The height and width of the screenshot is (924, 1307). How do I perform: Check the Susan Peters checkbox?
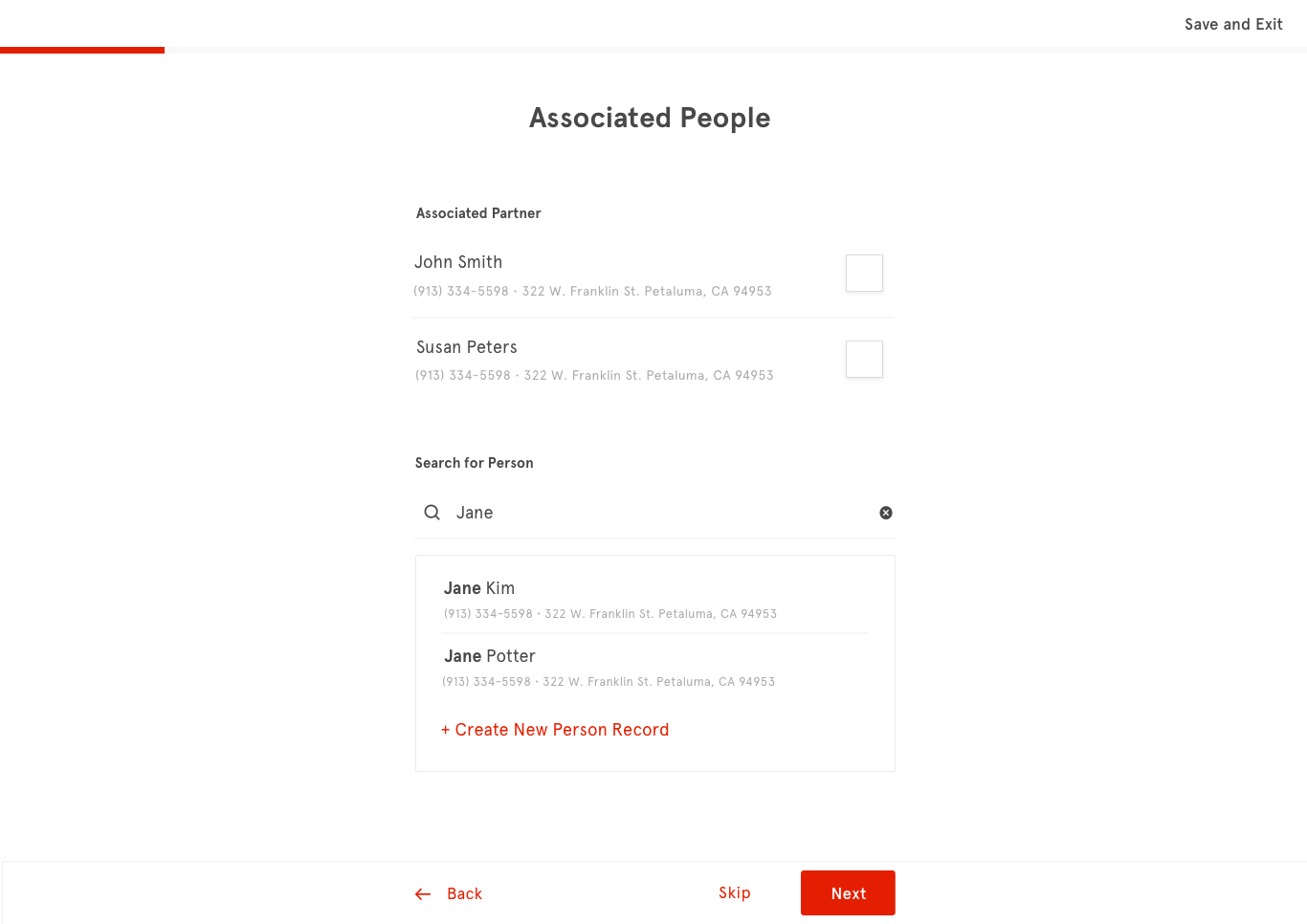pyautogui.click(x=864, y=359)
